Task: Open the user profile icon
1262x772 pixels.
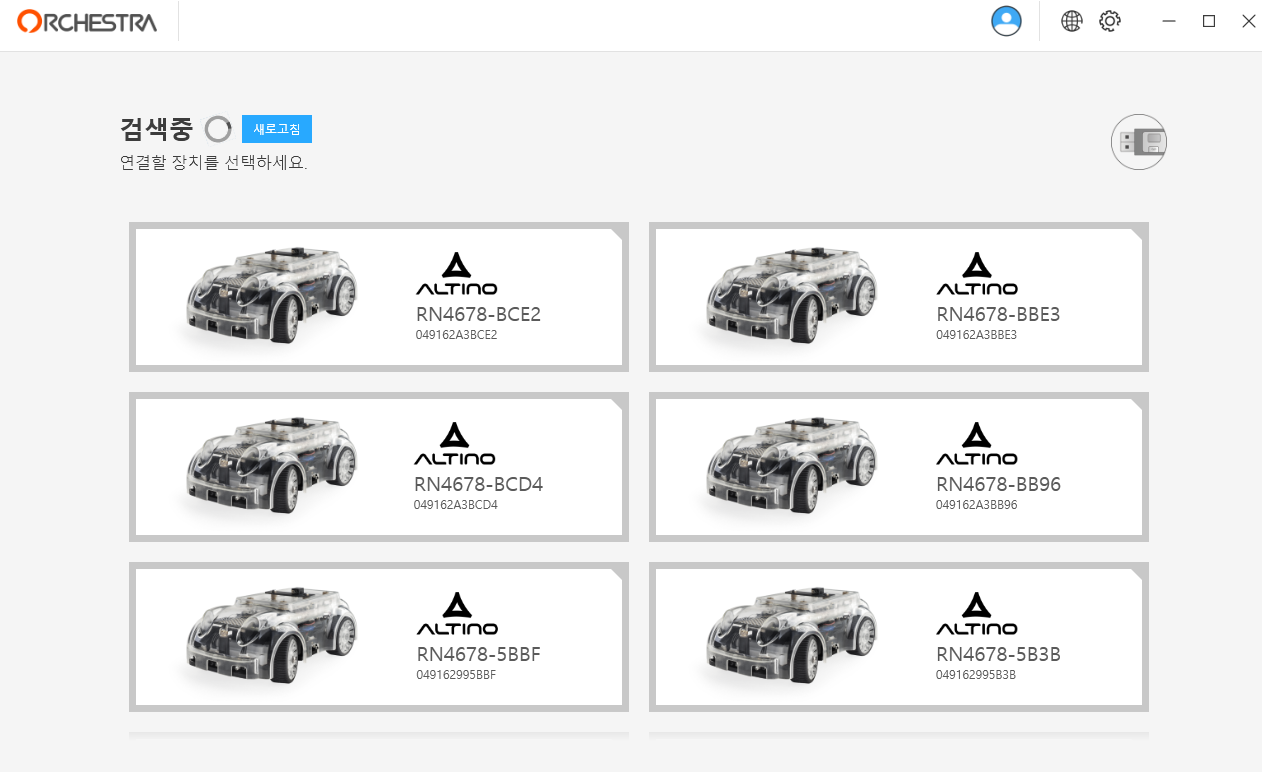Action: click(1006, 21)
